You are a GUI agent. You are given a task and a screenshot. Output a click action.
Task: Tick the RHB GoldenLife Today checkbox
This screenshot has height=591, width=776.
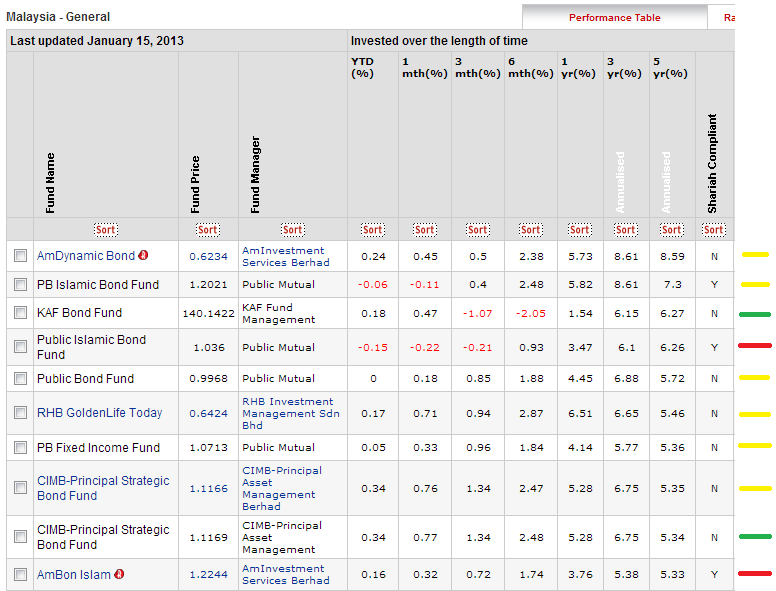point(20,413)
